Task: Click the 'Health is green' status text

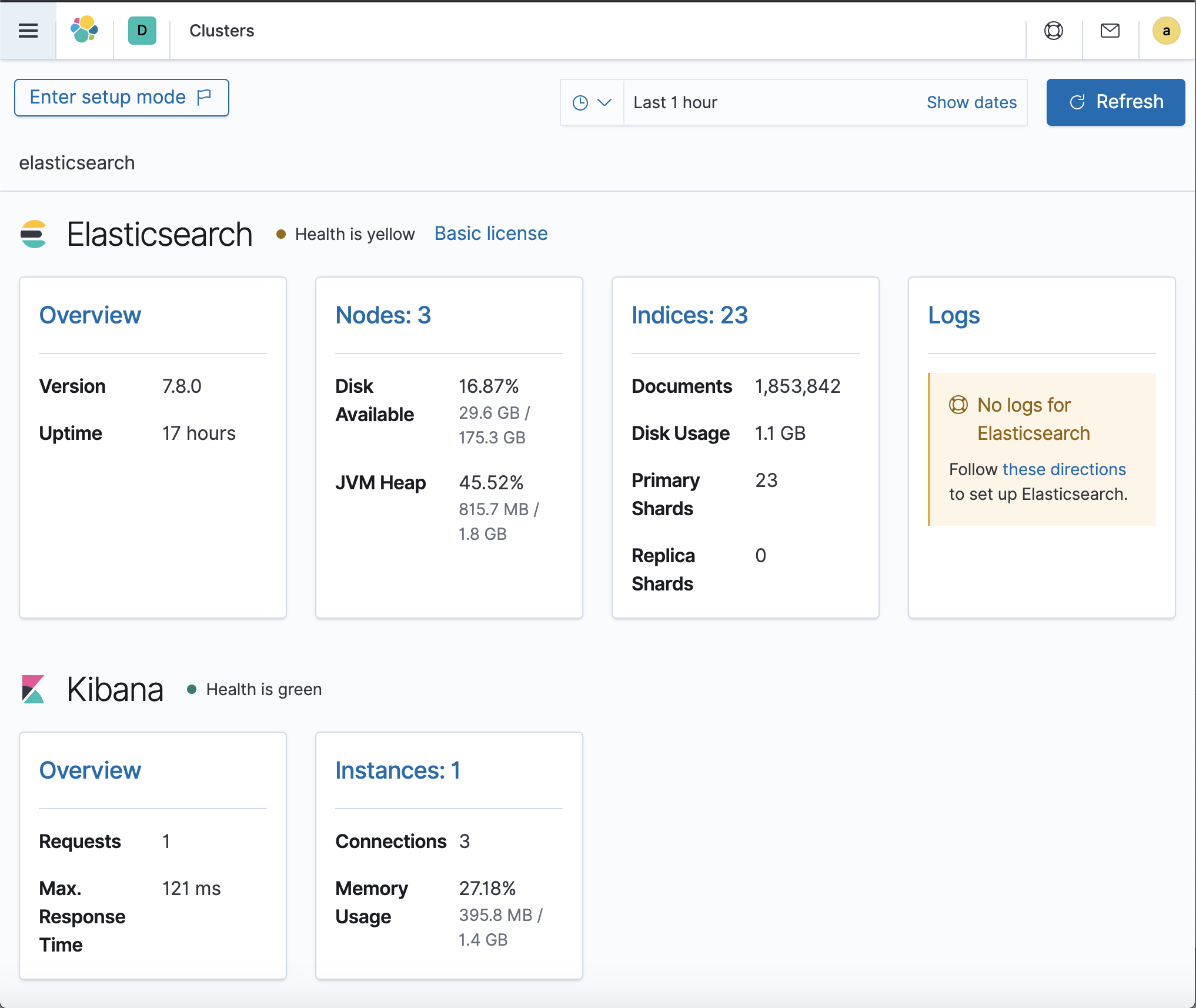Action: pos(264,689)
